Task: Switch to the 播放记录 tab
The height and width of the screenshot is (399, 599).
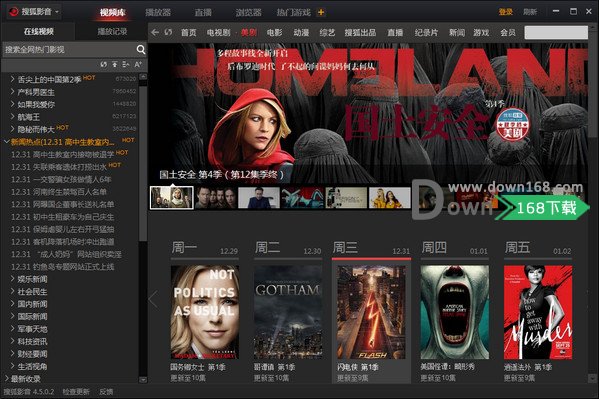Action: 112,31
